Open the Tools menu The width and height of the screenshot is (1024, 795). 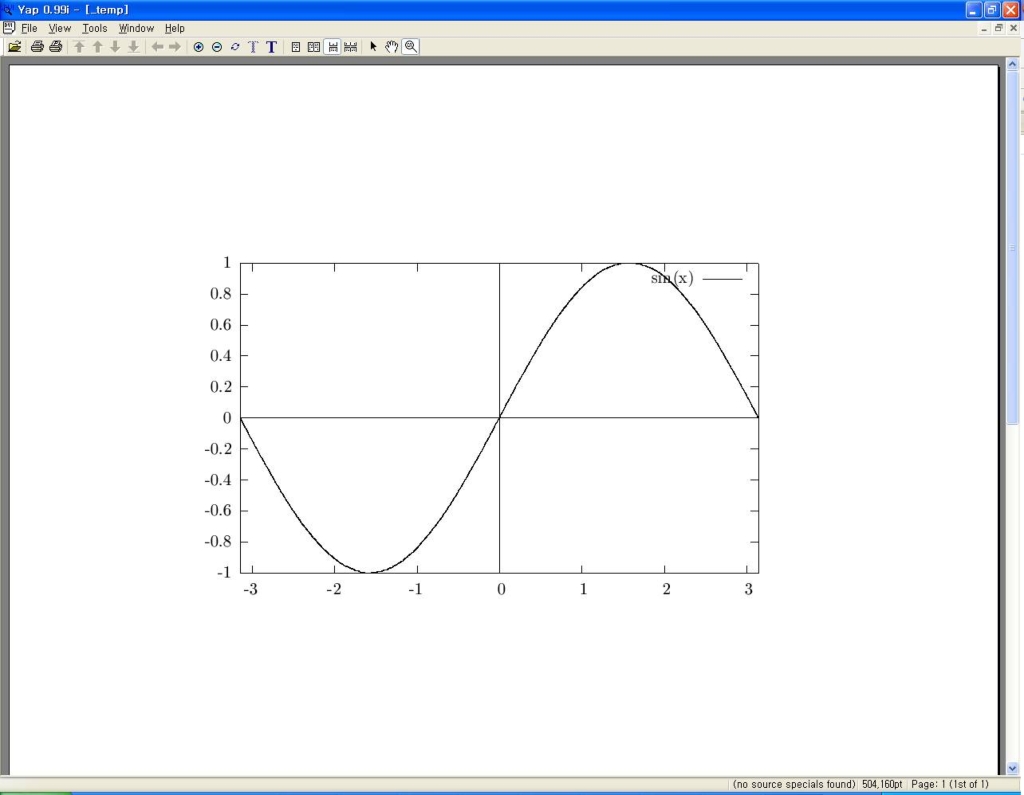coord(95,28)
